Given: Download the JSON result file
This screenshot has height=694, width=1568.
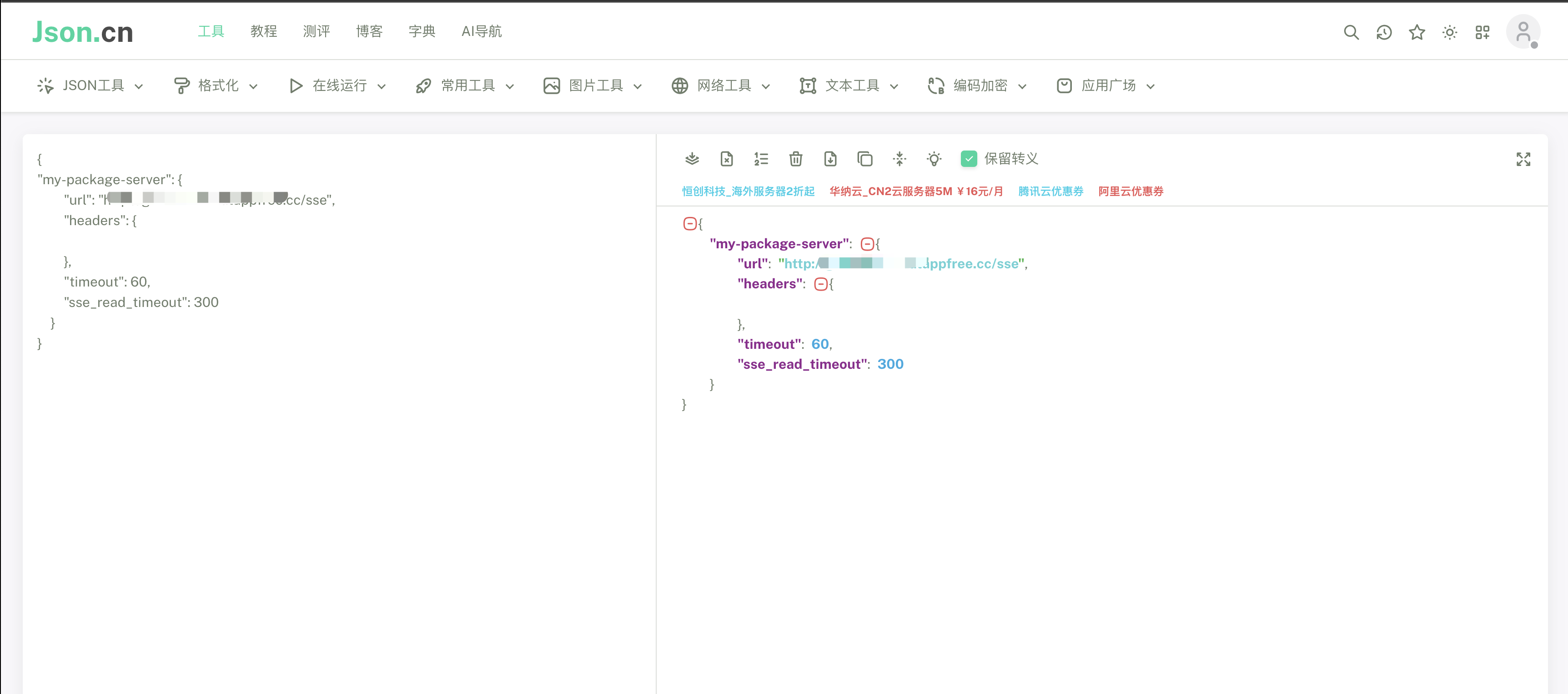Looking at the screenshot, I should [x=829, y=159].
